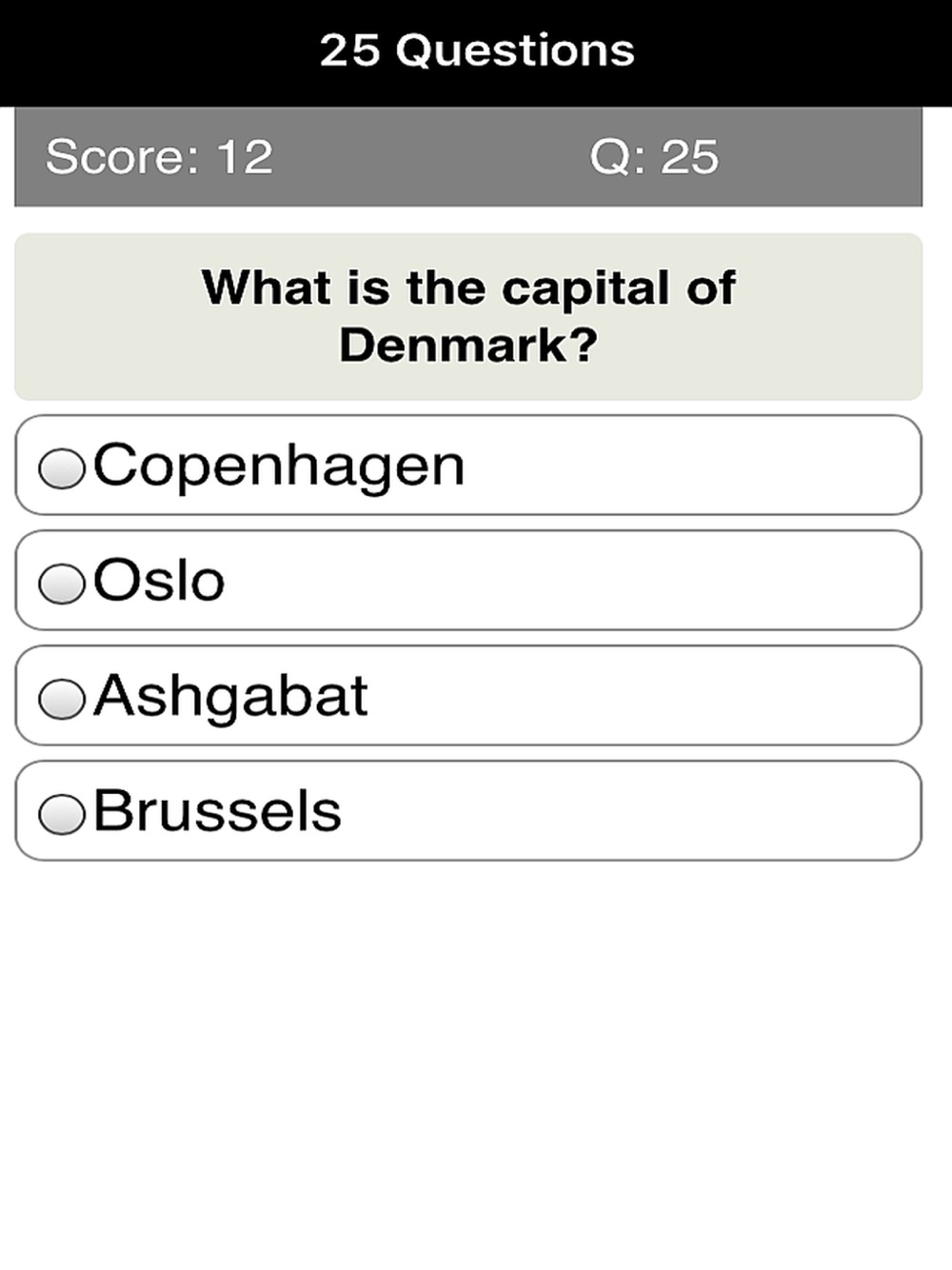Choose the answer text Oslo

tap(159, 580)
